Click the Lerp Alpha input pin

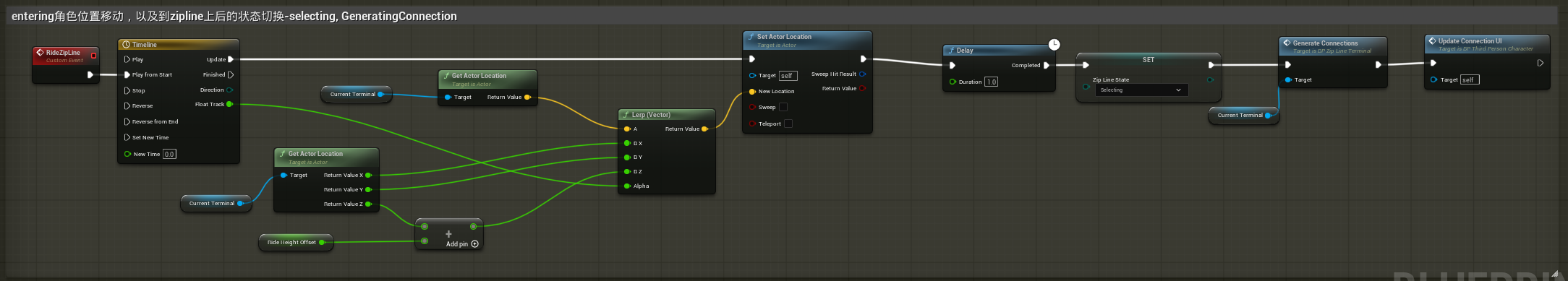(627, 186)
